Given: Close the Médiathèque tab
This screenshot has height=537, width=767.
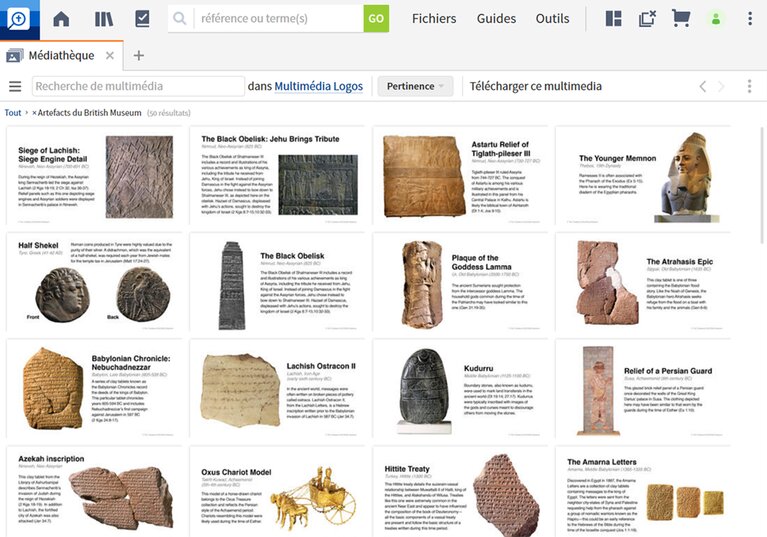Looking at the screenshot, I should click(110, 56).
